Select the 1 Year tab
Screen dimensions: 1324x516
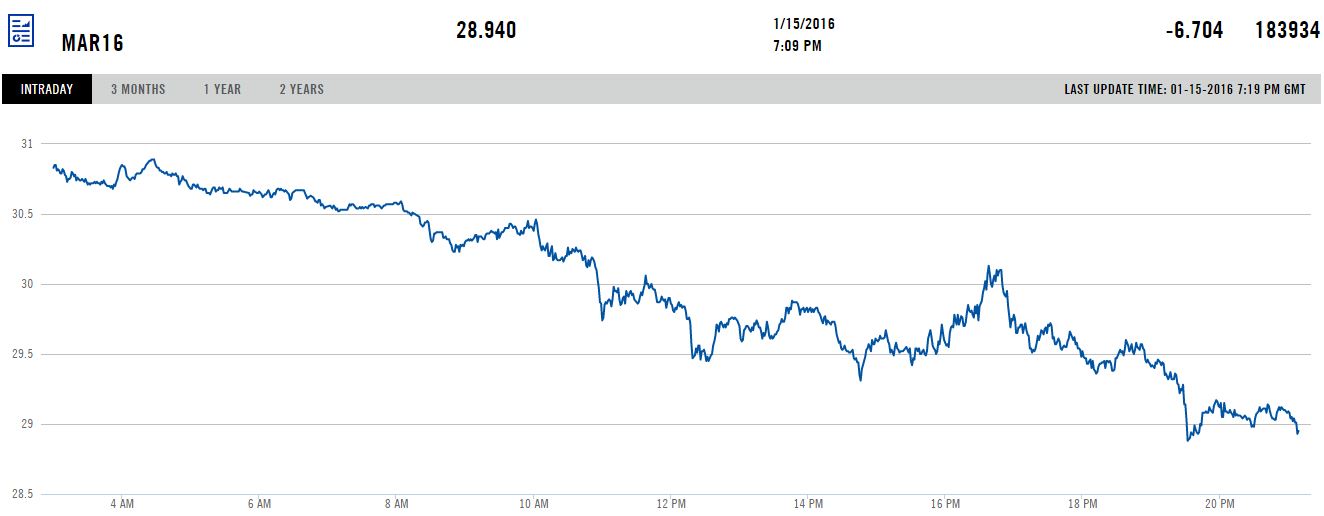pyautogui.click(x=222, y=89)
